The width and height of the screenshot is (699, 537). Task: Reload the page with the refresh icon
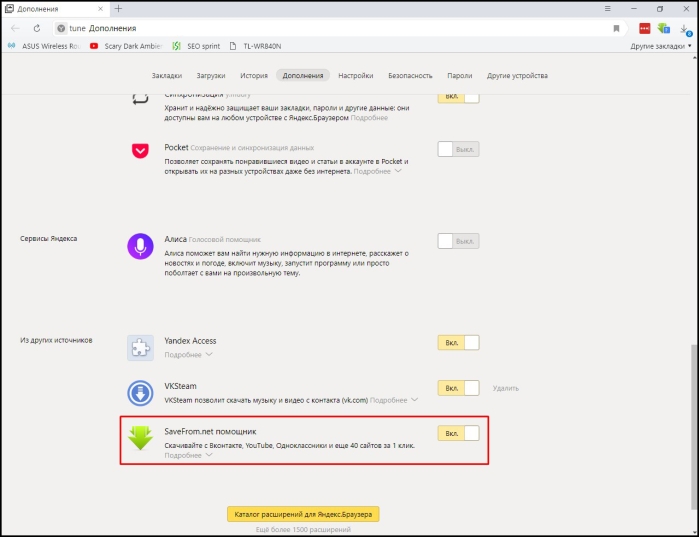[x=37, y=29]
